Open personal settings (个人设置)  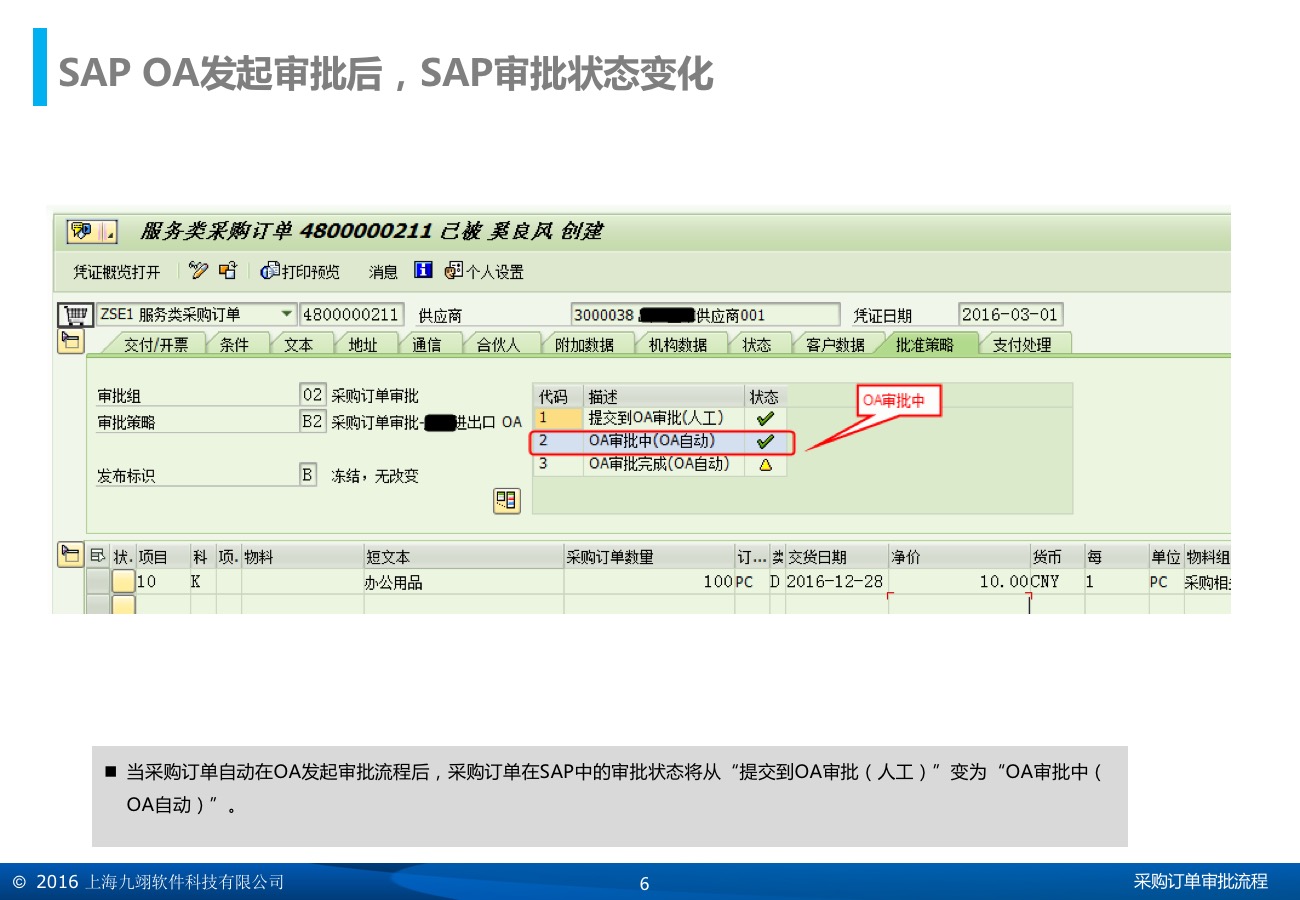tap(484, 271)
